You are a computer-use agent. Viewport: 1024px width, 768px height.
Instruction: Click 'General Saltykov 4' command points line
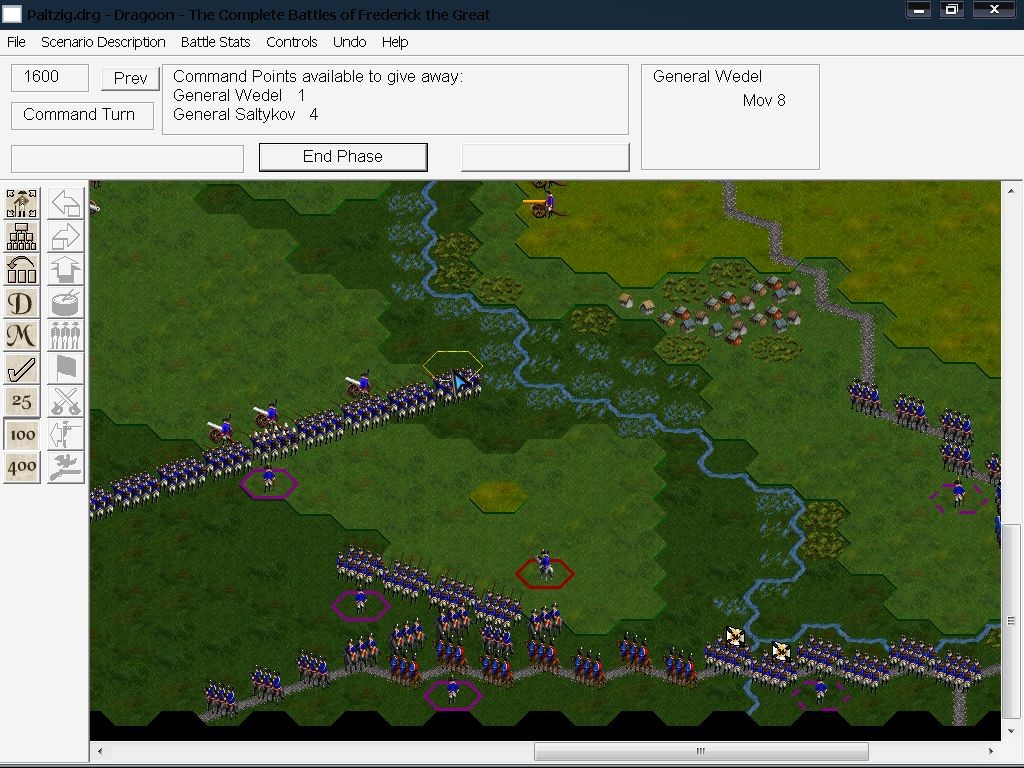pyautogui.click(x=246, y=115)
